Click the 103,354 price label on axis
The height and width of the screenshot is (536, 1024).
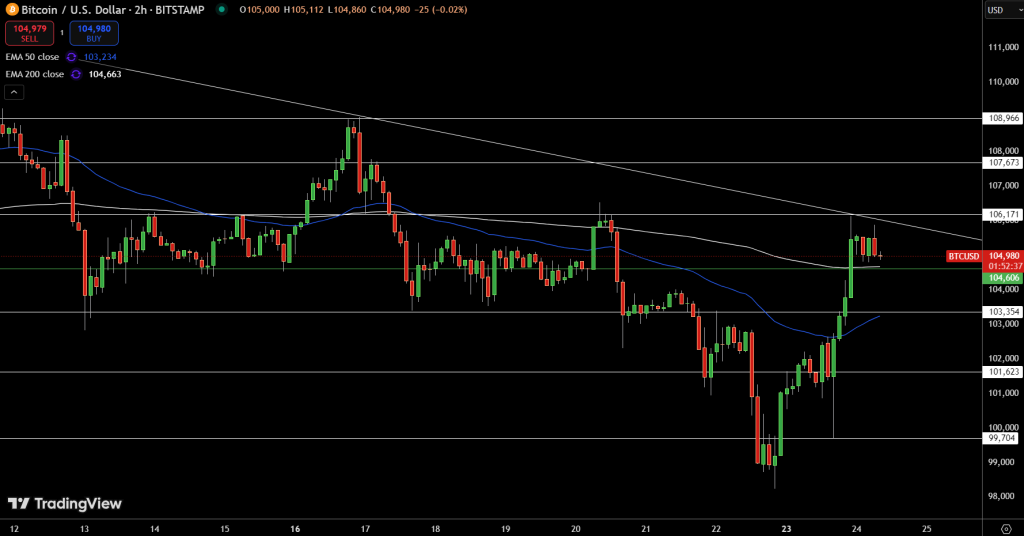pos(1003,312)
